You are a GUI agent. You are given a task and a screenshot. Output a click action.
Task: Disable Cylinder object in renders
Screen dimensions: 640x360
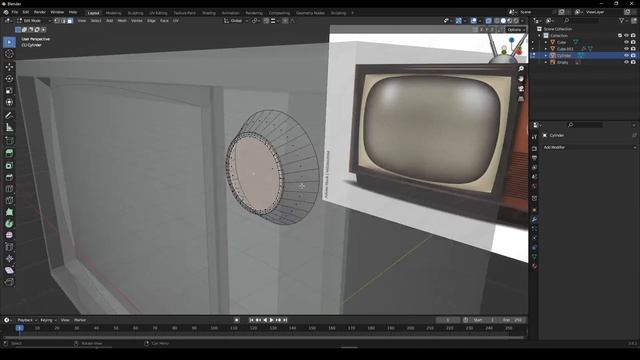click(x=633, y=56)
